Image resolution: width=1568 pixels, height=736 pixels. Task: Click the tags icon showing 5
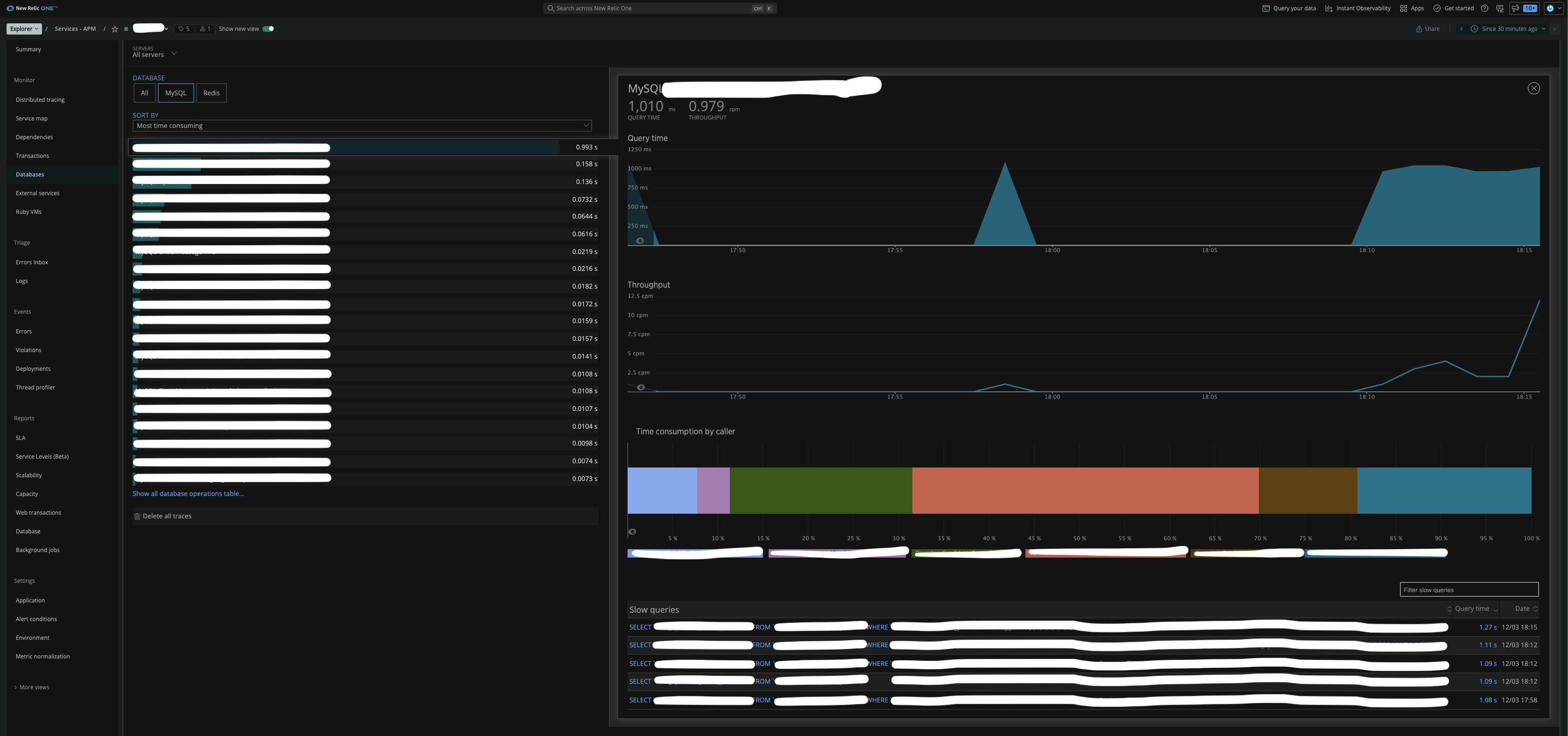[181, 28]
